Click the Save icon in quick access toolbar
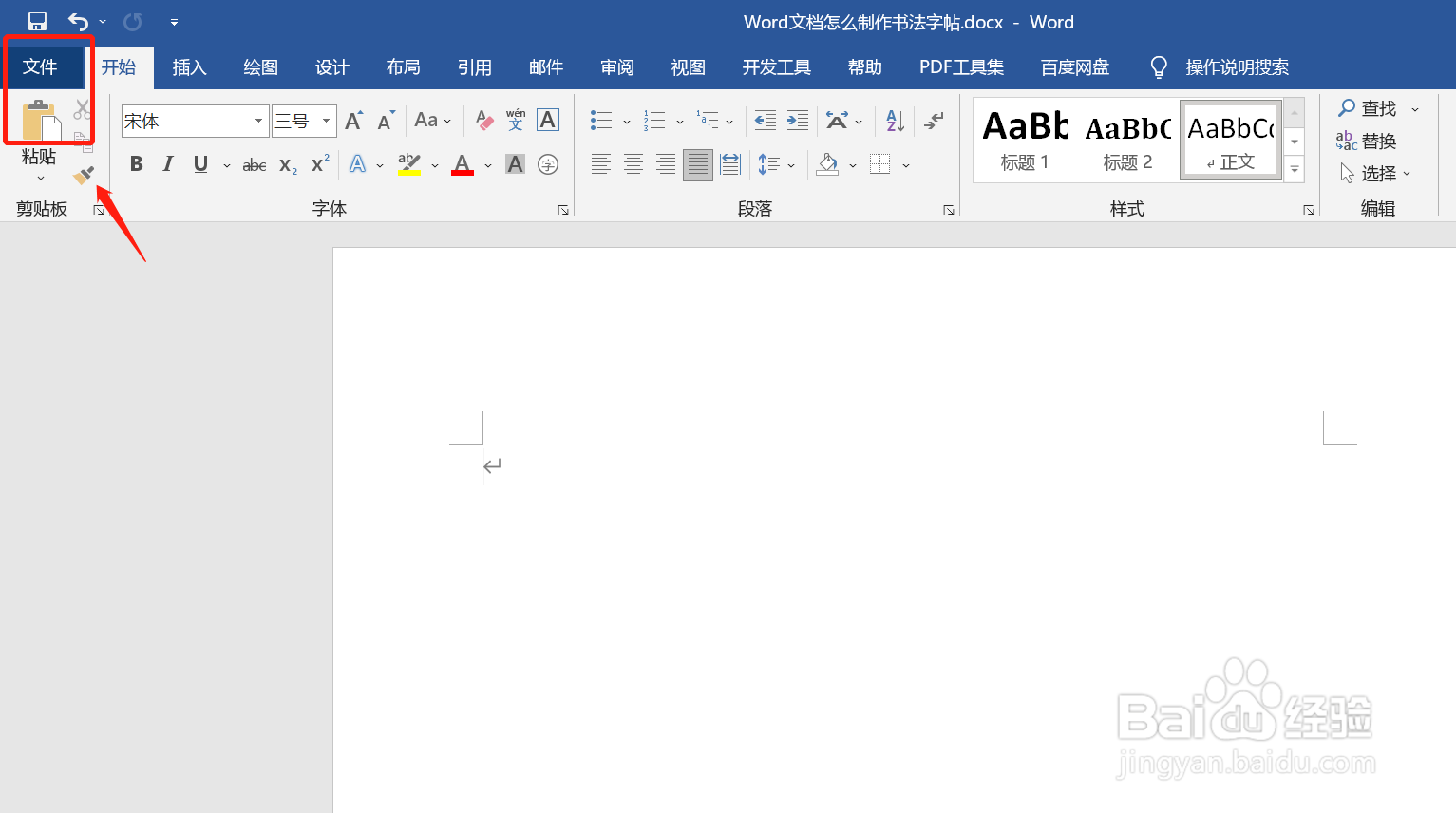The width and height of the screenshot is (1456, 813). 37,21
